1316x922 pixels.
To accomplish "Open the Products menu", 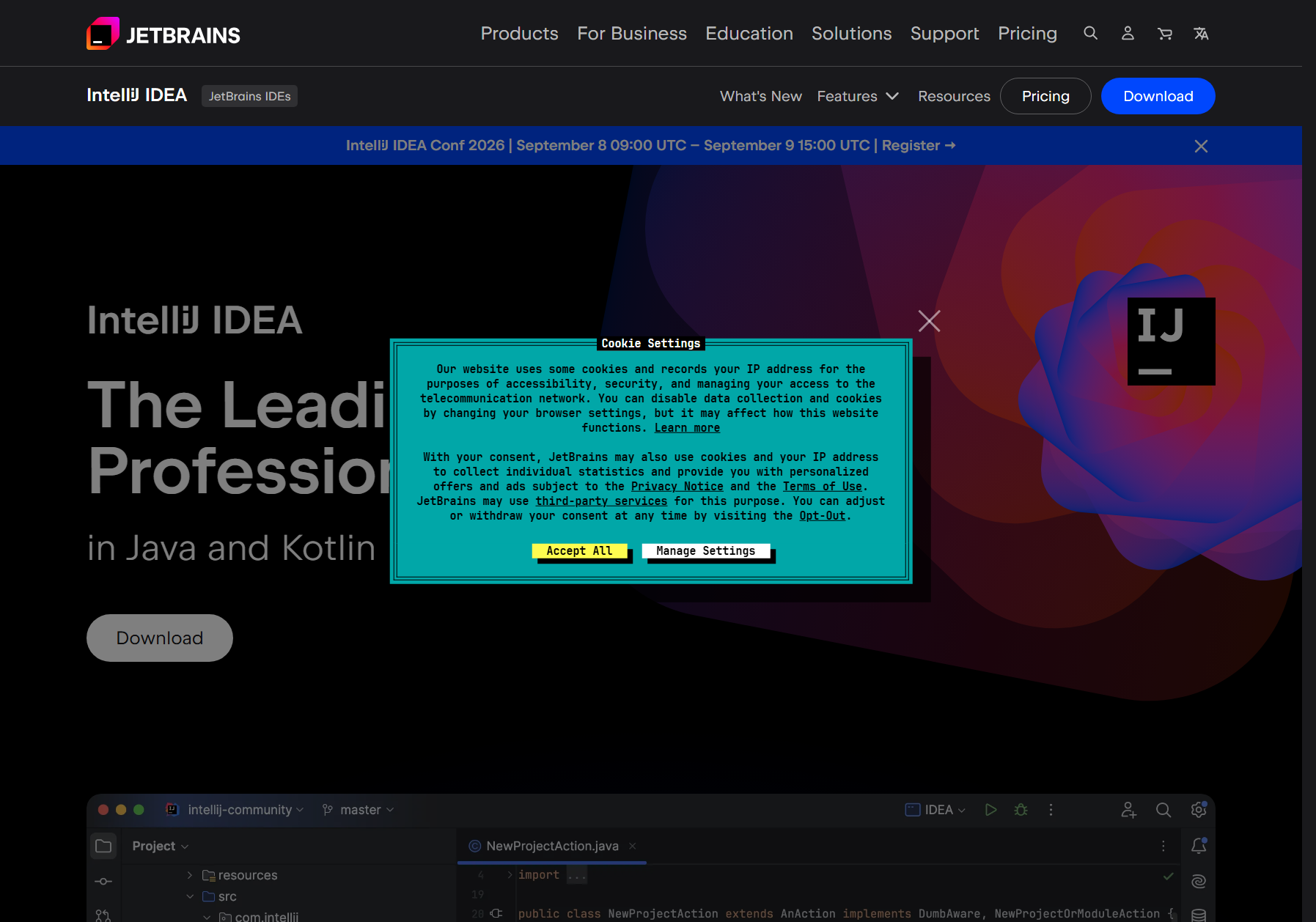I will pos(519,33).
